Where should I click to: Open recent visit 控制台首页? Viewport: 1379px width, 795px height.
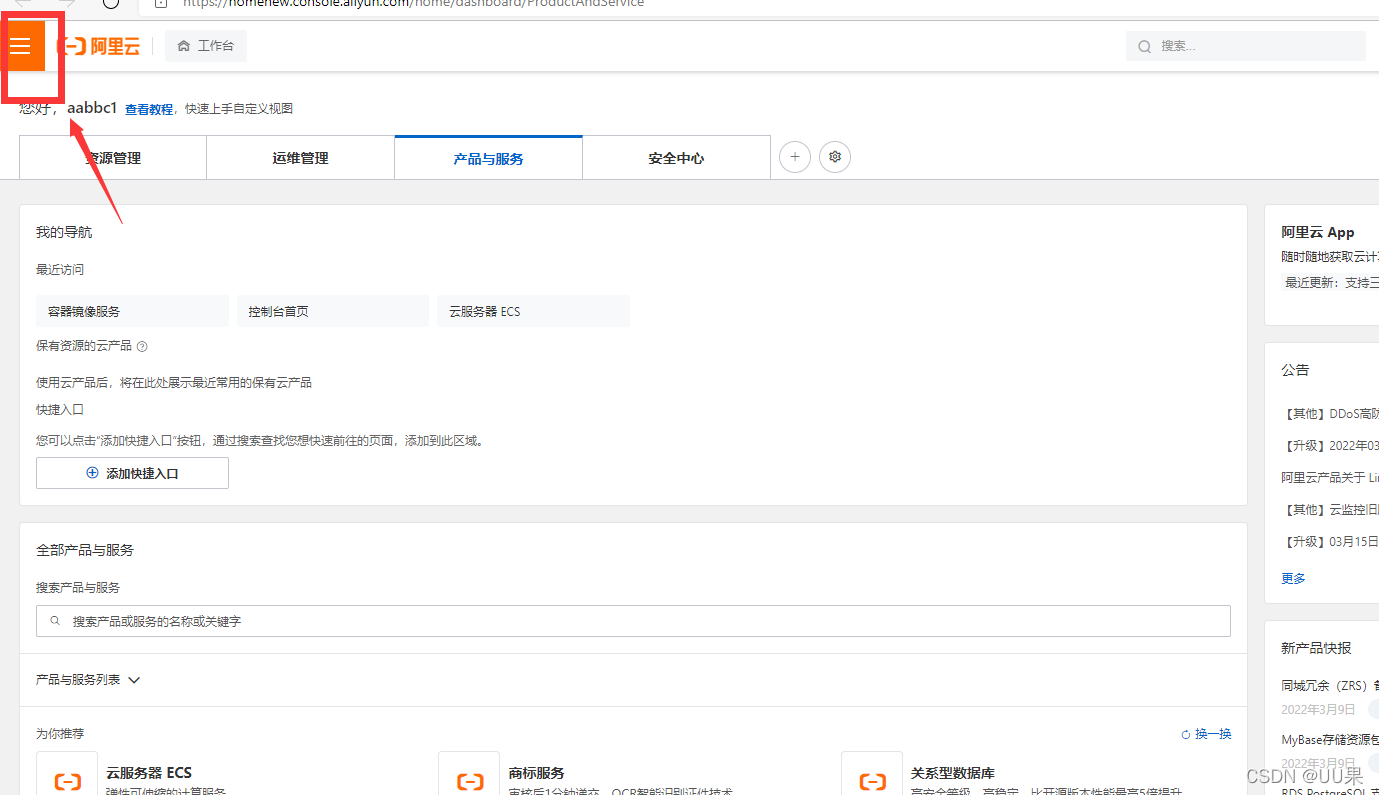coord(332,311)
